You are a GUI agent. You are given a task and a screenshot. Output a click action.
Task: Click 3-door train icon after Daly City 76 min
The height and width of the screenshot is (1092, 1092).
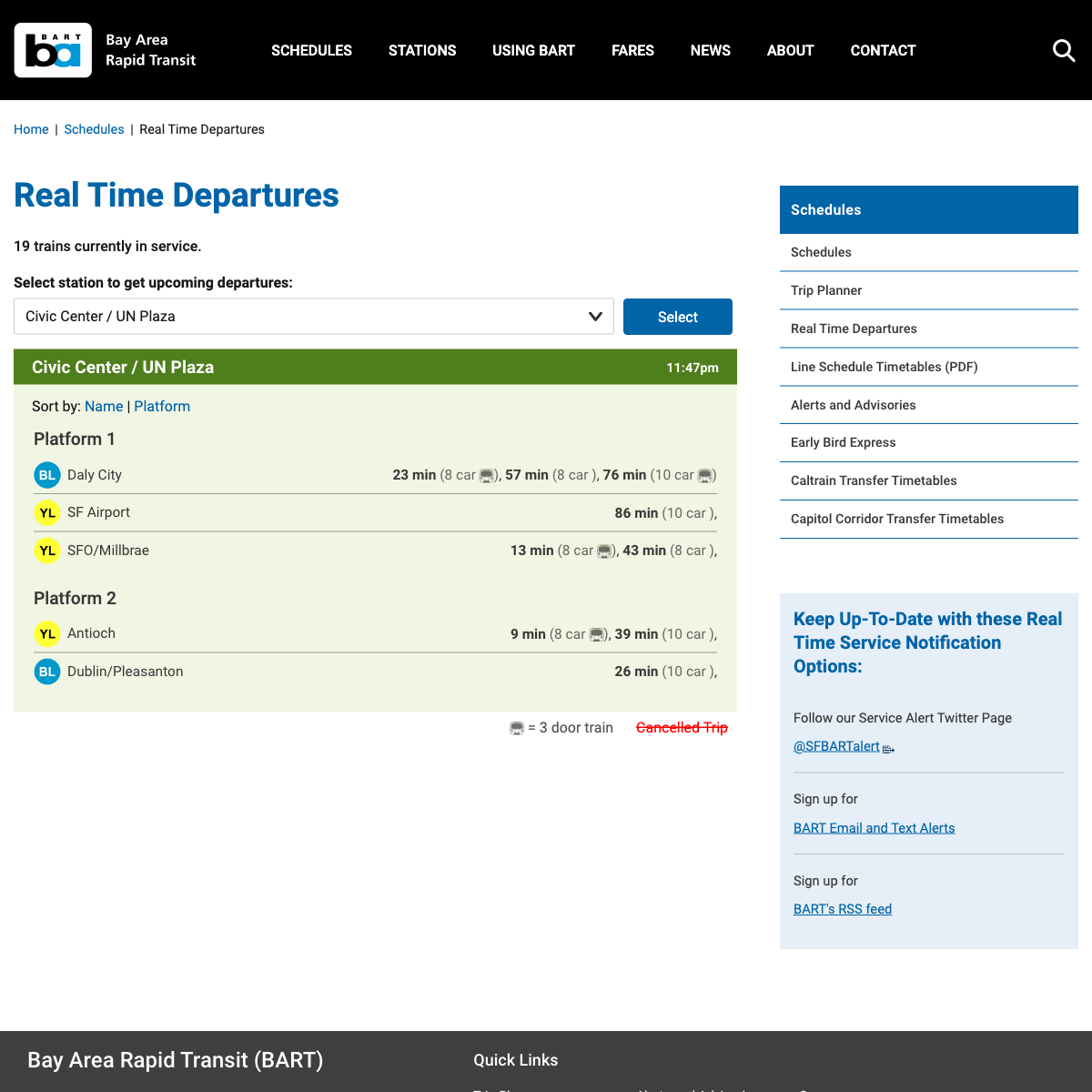point(705,476)
